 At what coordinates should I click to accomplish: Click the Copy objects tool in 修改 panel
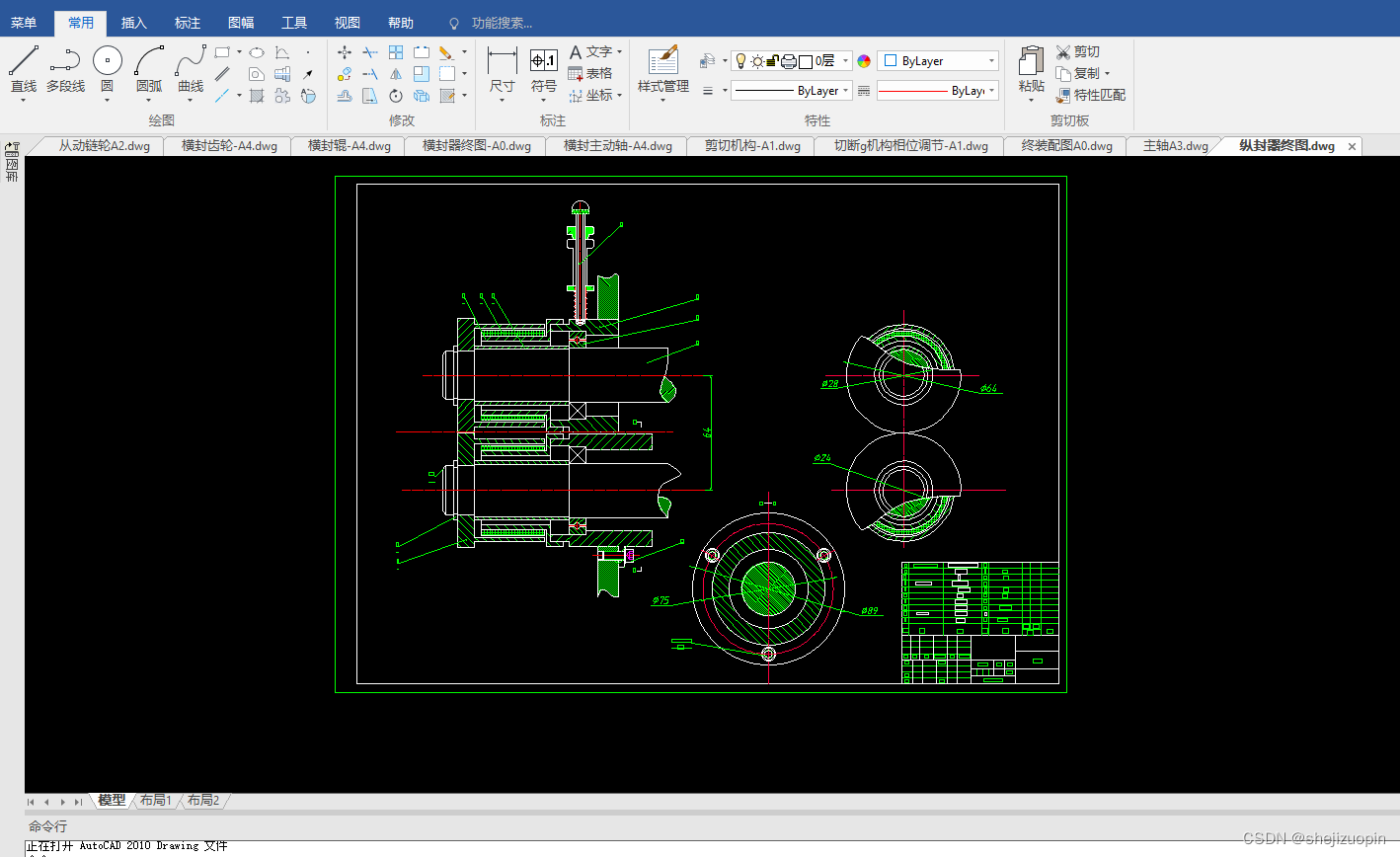[x=345, y=74]
